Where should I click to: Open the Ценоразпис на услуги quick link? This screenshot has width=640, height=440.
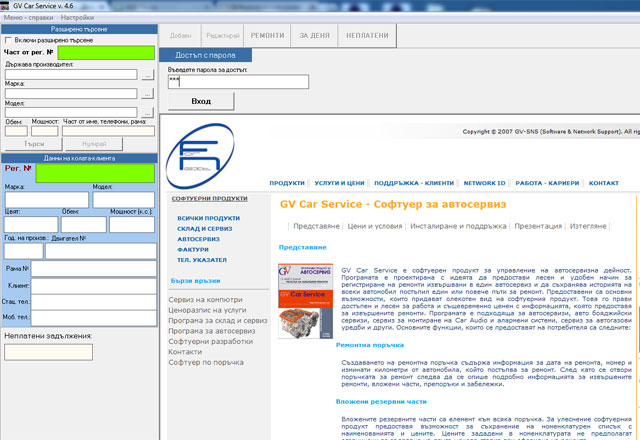(207, 310)
